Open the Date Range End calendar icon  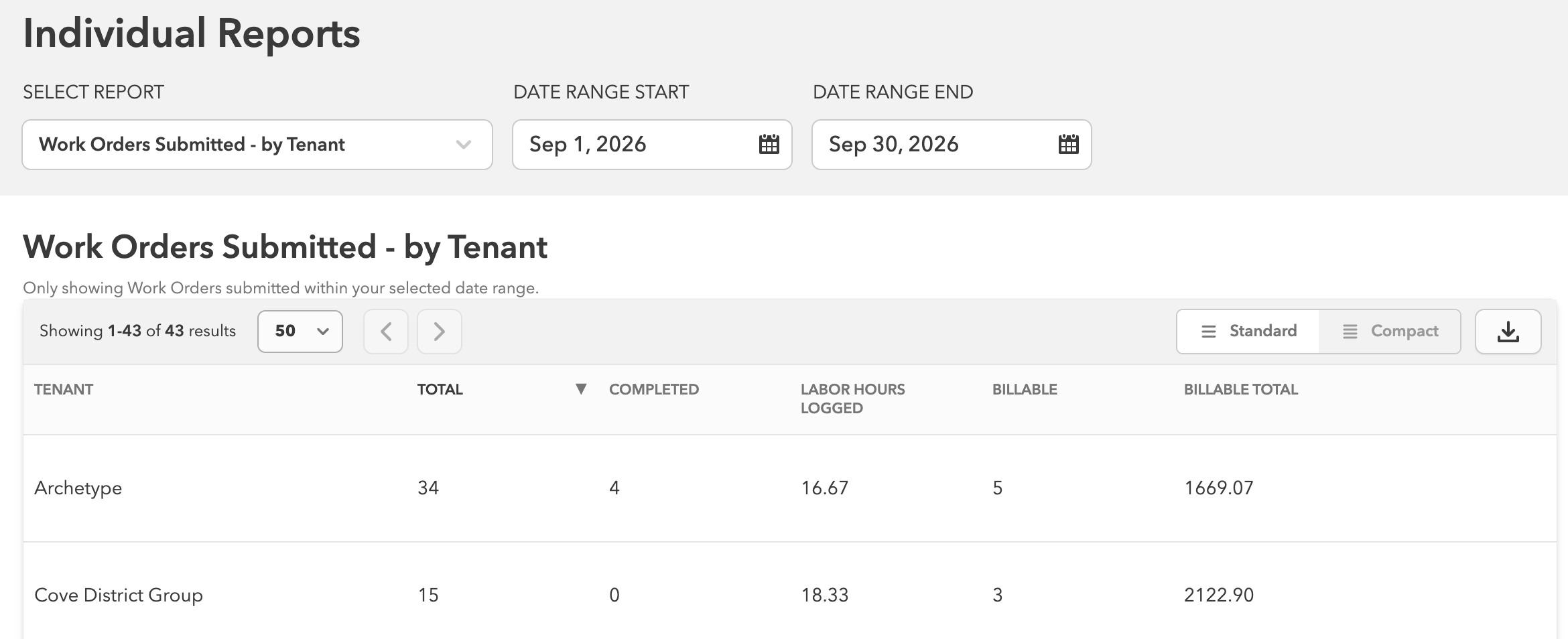[1068, 144]
